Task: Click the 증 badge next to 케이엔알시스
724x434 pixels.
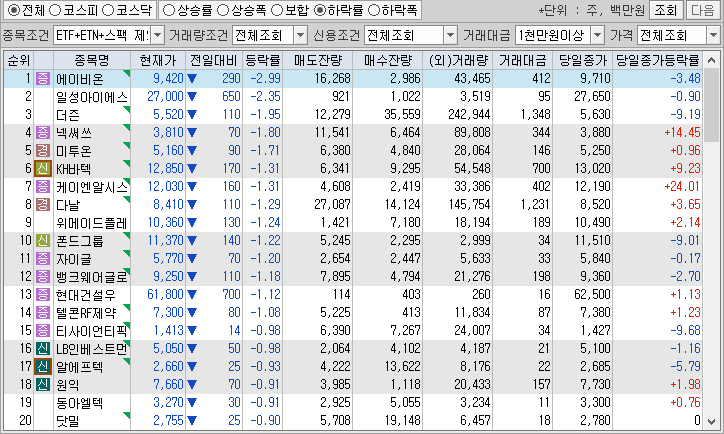Action: click(43, 187)
